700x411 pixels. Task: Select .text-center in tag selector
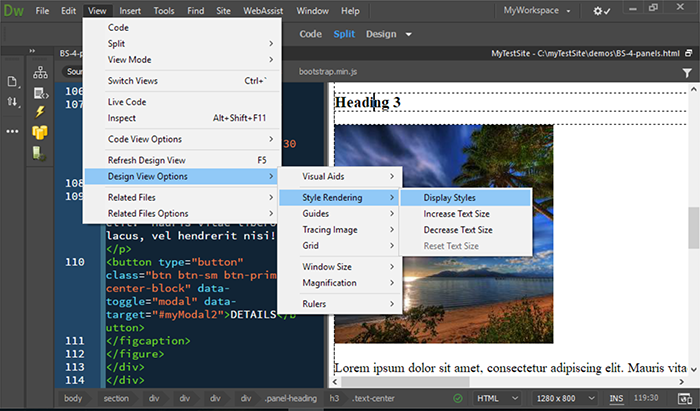pos(374,398)
